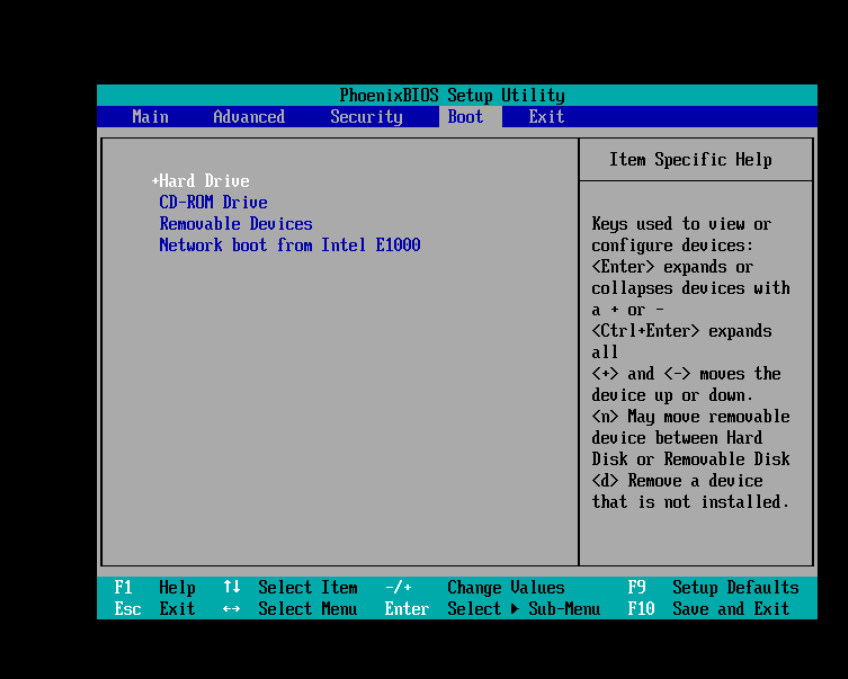Click F9 Setup Defaults in footer
The image size is (848, 679).
[x=713, y=588]
